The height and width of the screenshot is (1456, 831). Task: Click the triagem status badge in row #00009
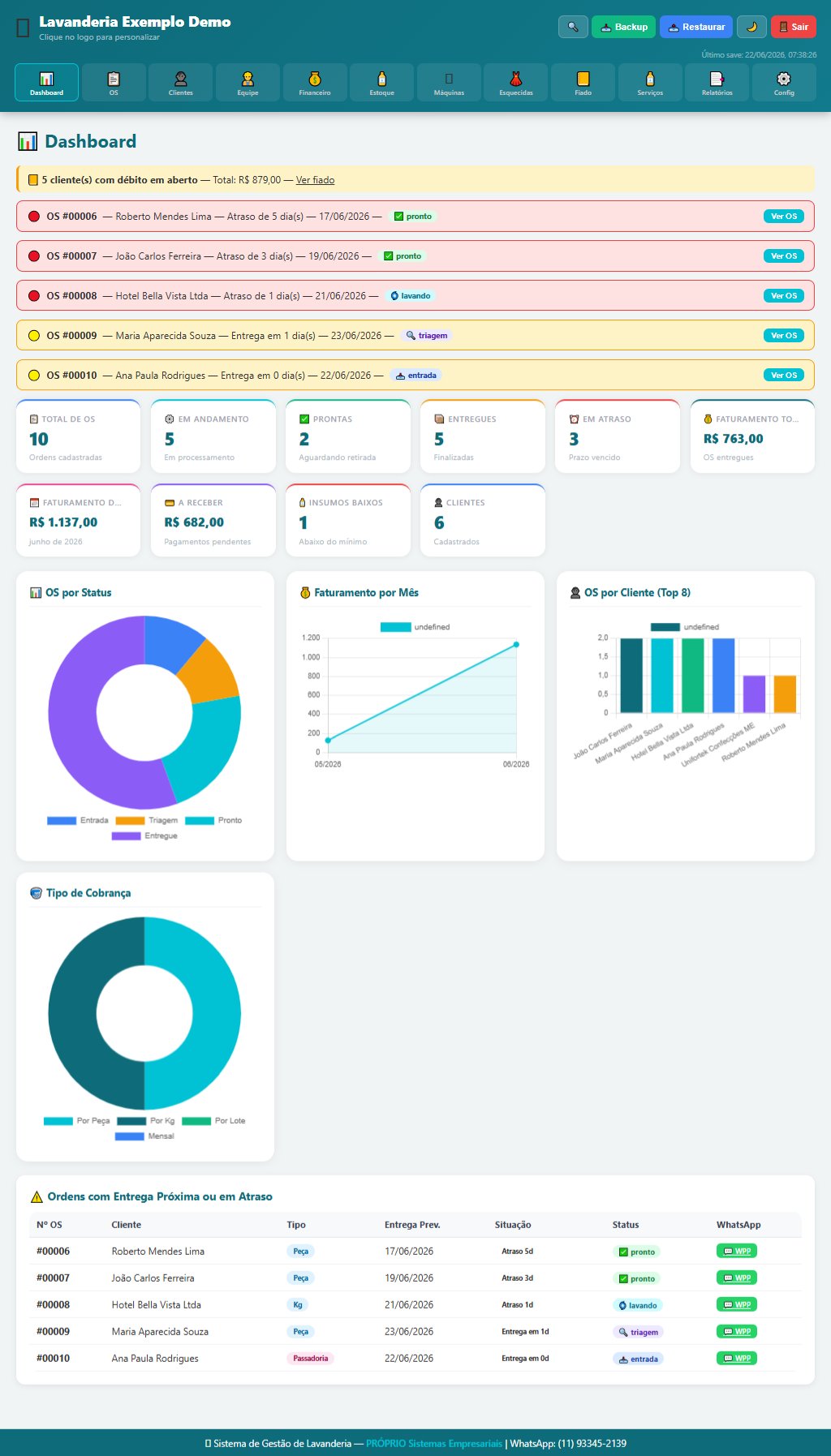point(638,1332)
